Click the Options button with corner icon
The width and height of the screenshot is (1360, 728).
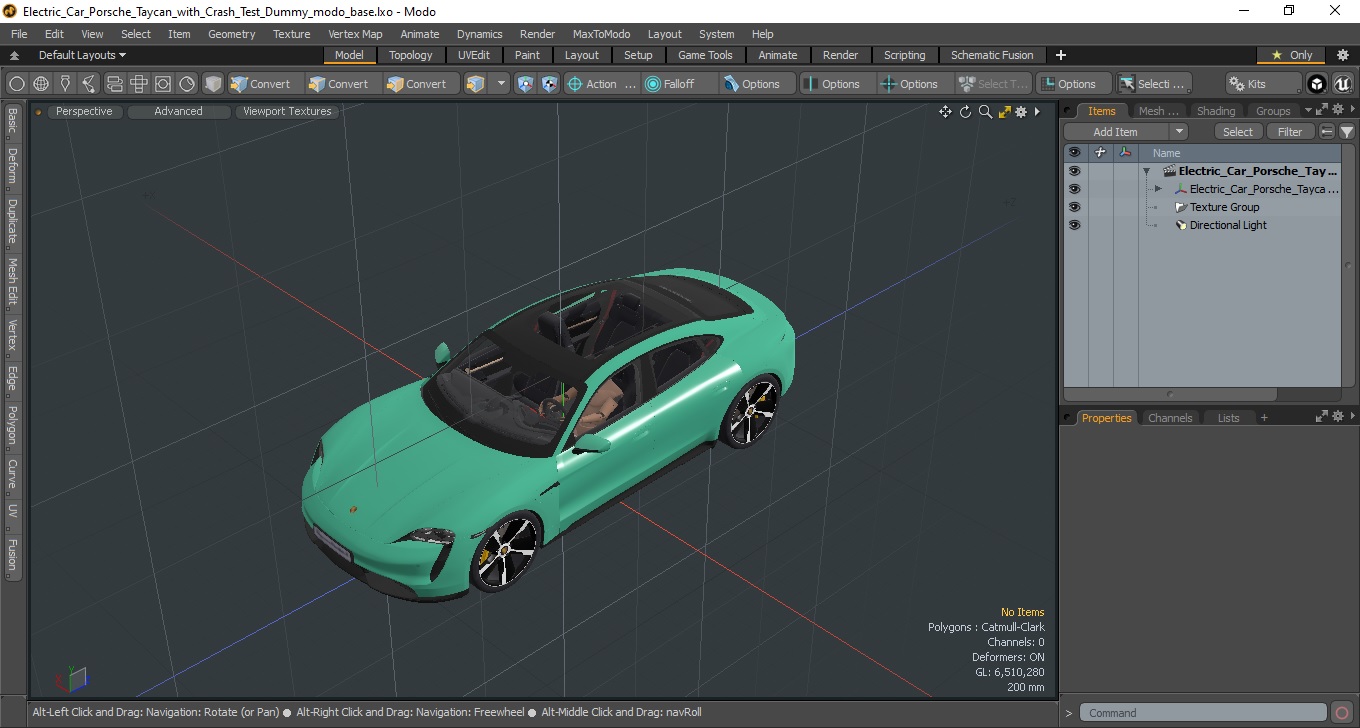tap(1074, 84)
